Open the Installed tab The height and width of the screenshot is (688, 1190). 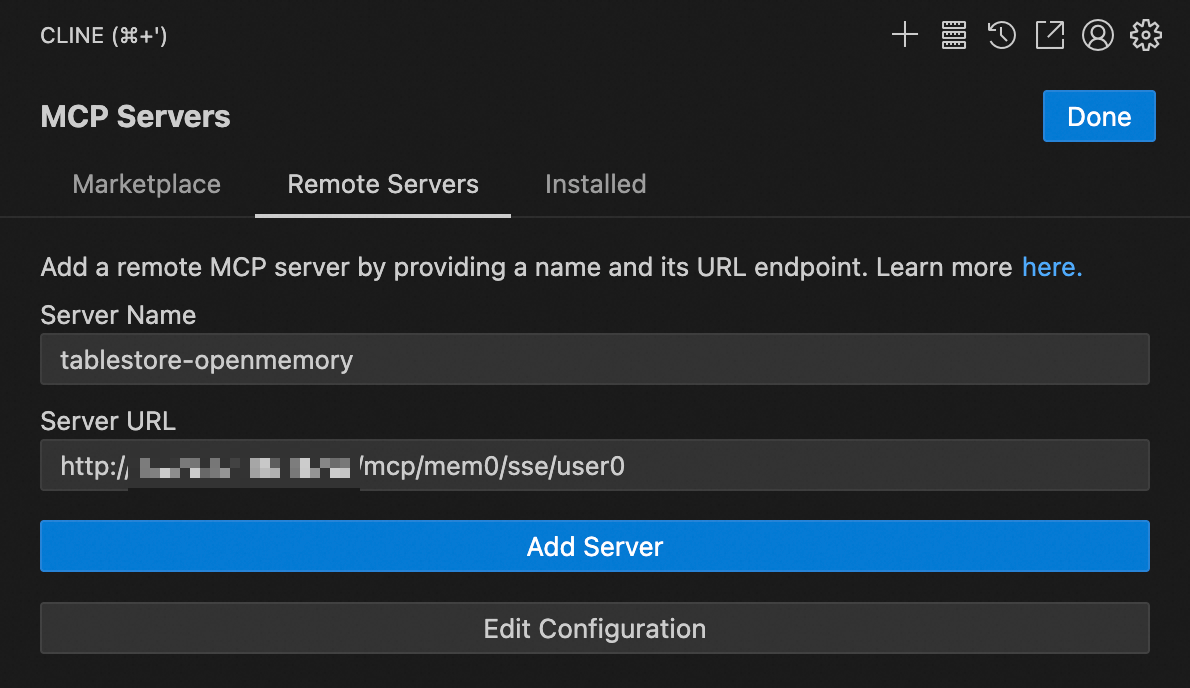pos(596,184)
